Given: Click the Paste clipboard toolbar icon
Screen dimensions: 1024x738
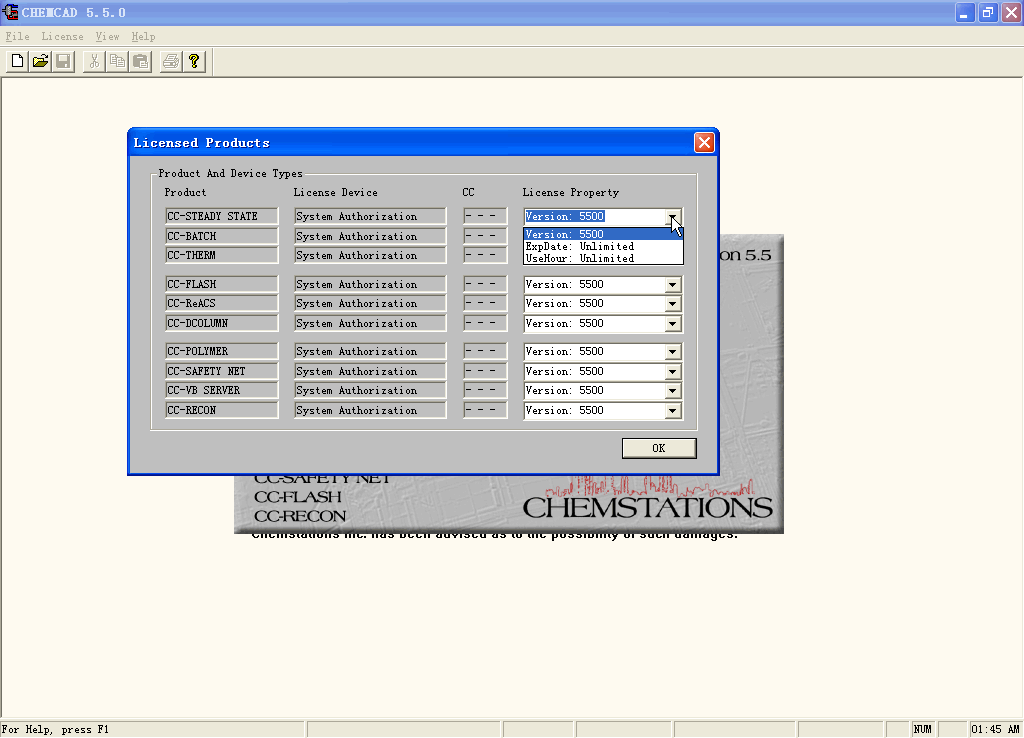Looking at the screenshot, I should 140,61.
